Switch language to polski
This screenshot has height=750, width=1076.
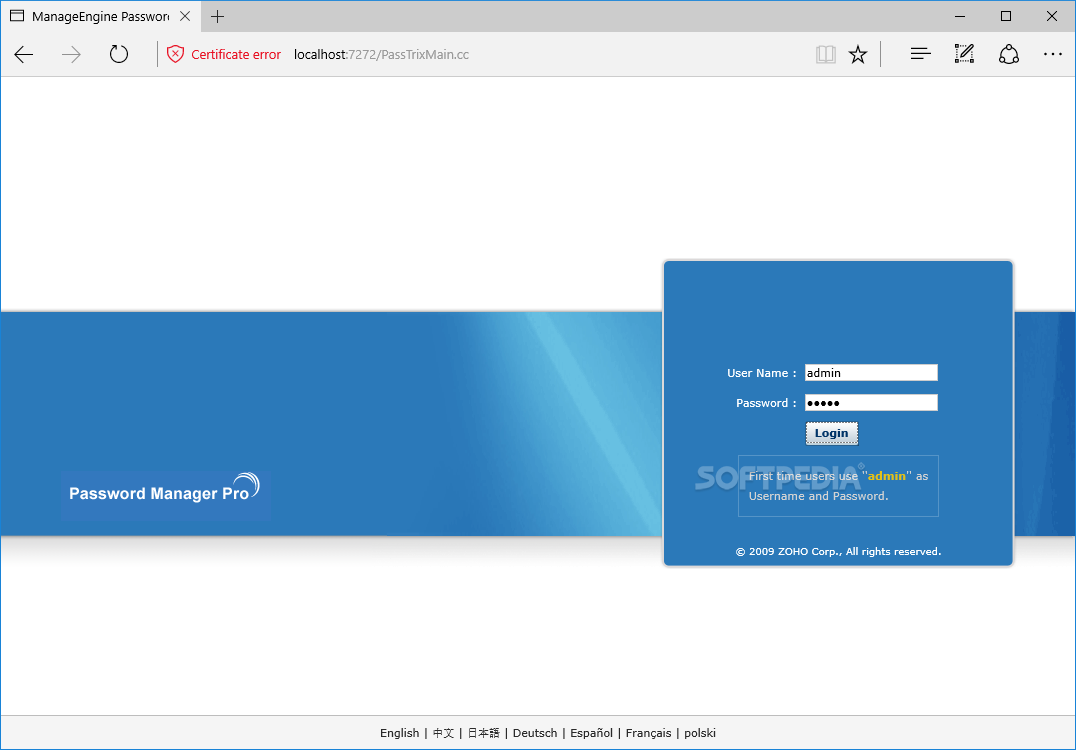click(x=700, y=733)
